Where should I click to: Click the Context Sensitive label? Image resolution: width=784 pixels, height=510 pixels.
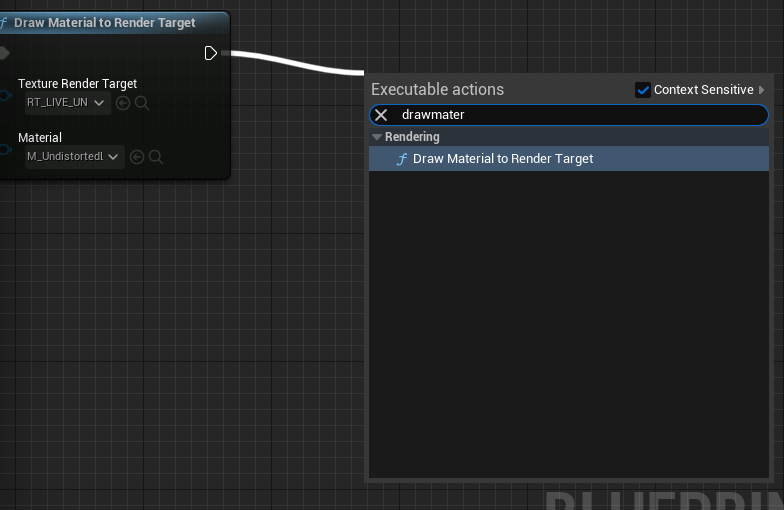tap(703, 90)
